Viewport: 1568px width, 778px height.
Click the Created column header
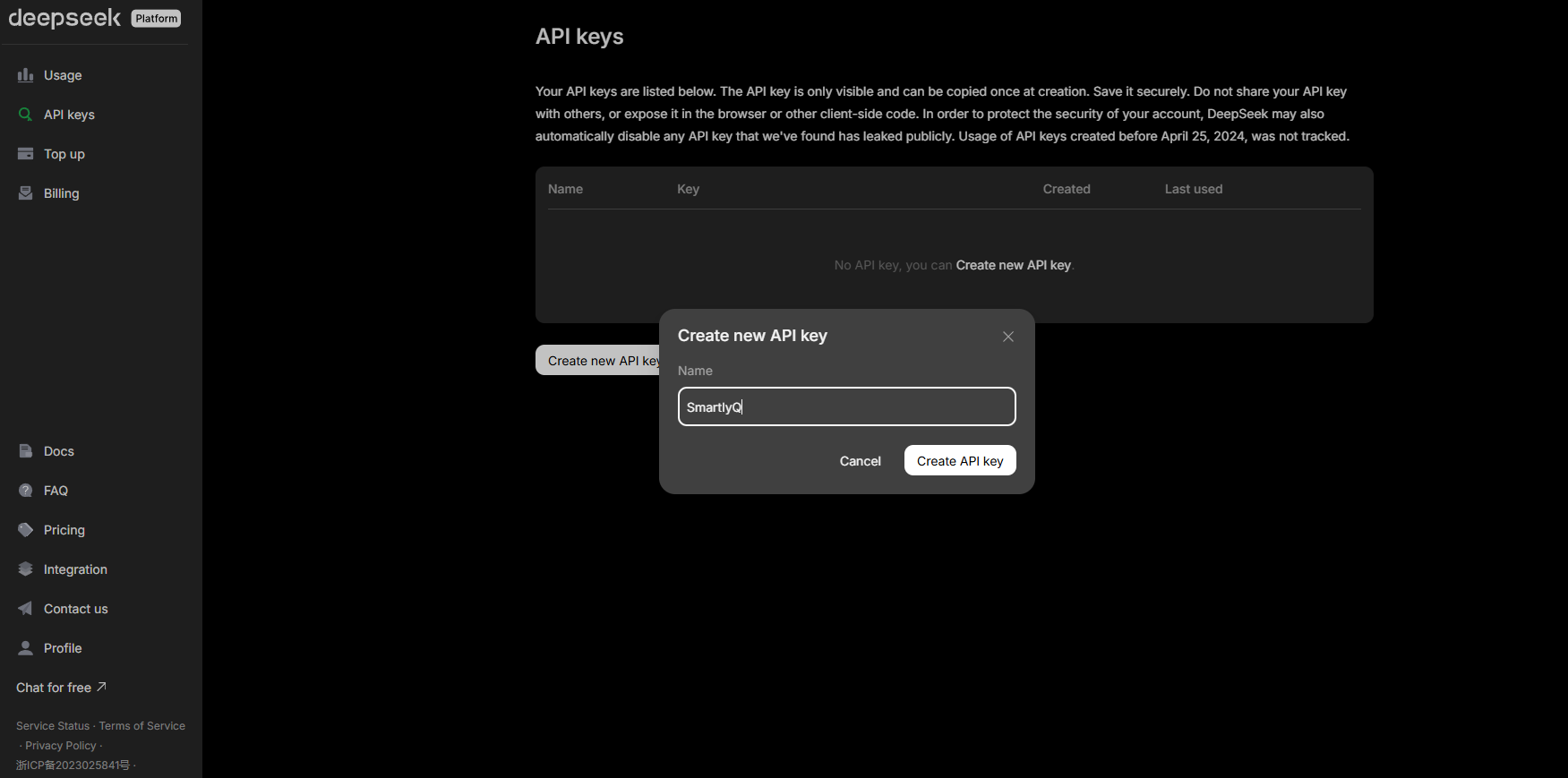point(1067,189)
